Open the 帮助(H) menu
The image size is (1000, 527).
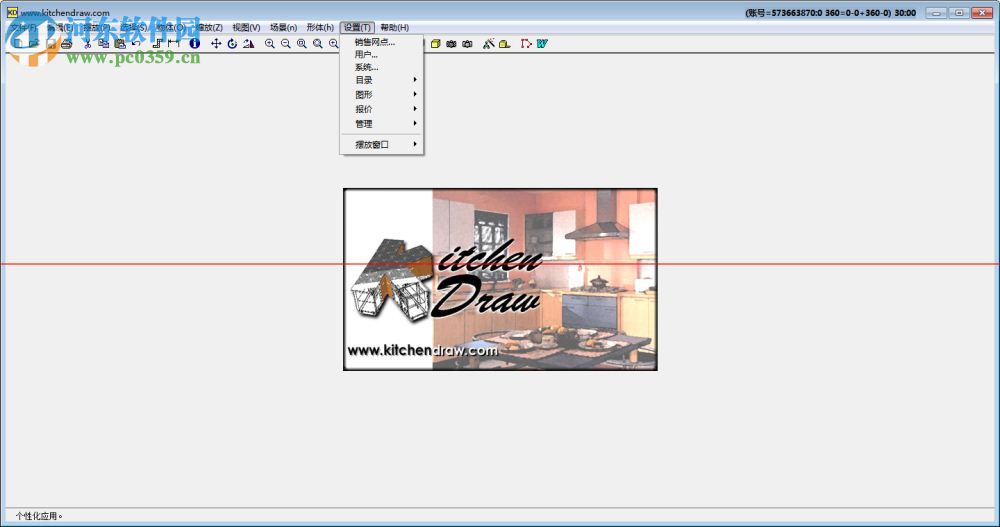point(395,27)
